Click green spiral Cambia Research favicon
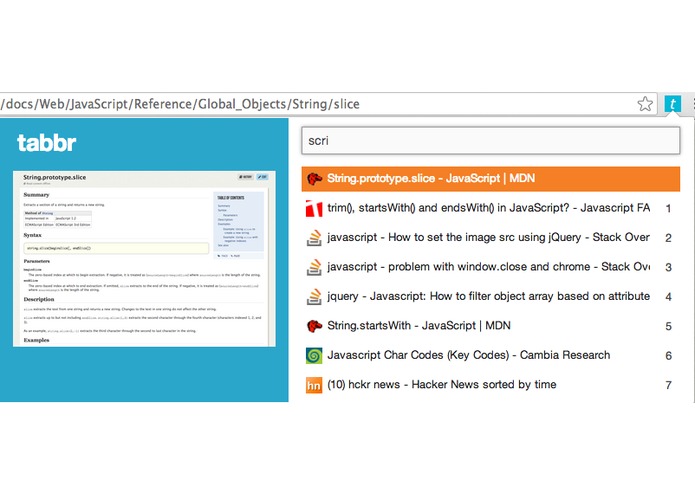 tap(314, 355)
